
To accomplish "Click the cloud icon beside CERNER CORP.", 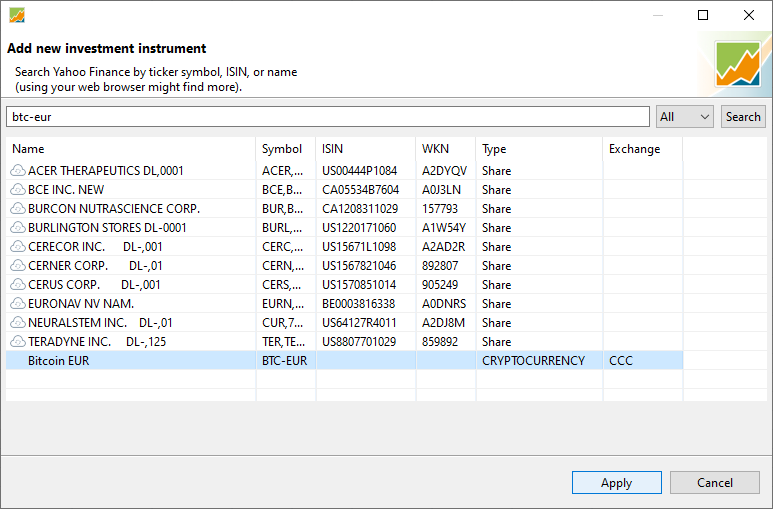I will point(18,265).
